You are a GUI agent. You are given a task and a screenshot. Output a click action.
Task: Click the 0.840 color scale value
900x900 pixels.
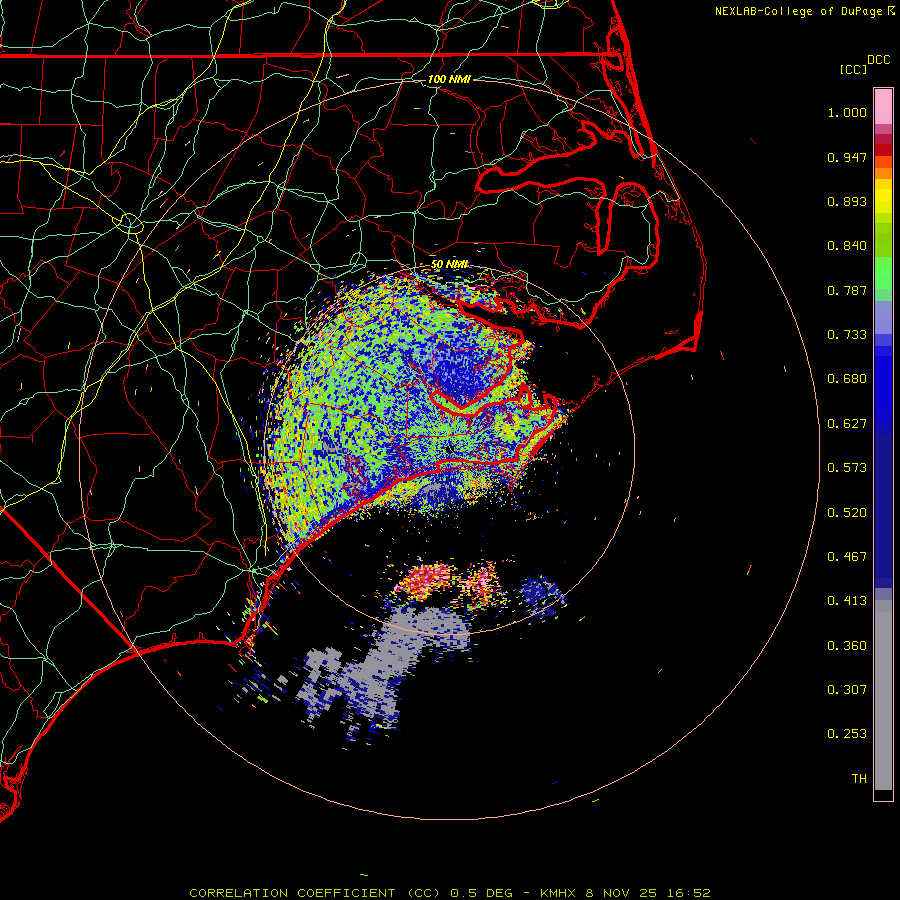point(847,246)
